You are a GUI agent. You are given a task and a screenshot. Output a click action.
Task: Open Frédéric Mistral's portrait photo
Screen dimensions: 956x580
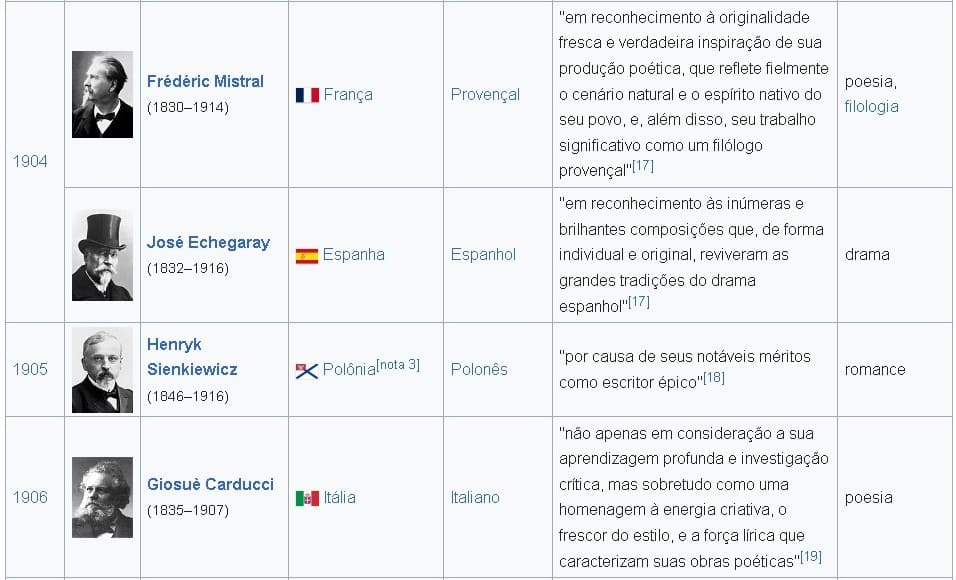click(102, 94)
